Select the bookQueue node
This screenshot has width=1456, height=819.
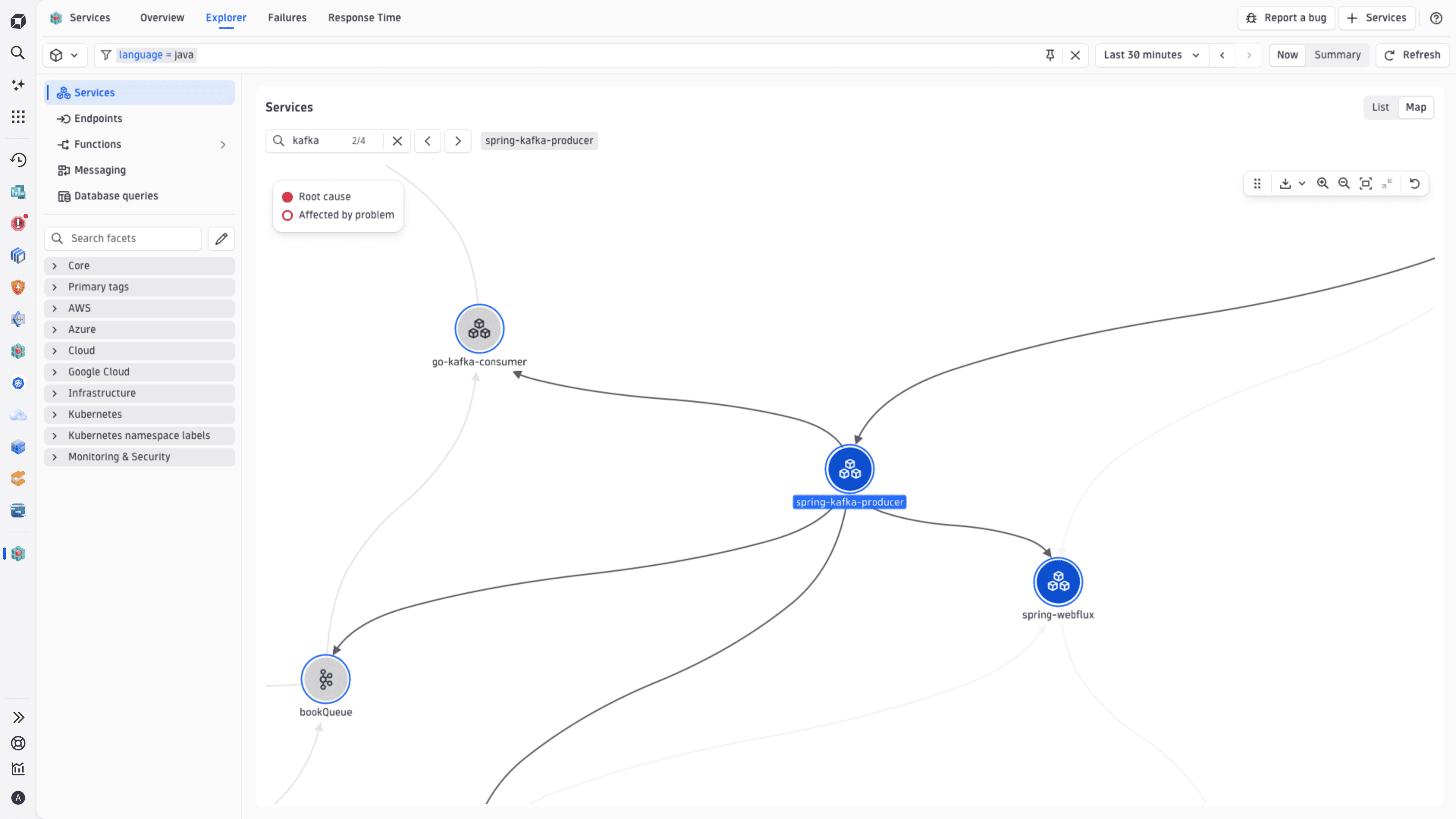[326, 679]
